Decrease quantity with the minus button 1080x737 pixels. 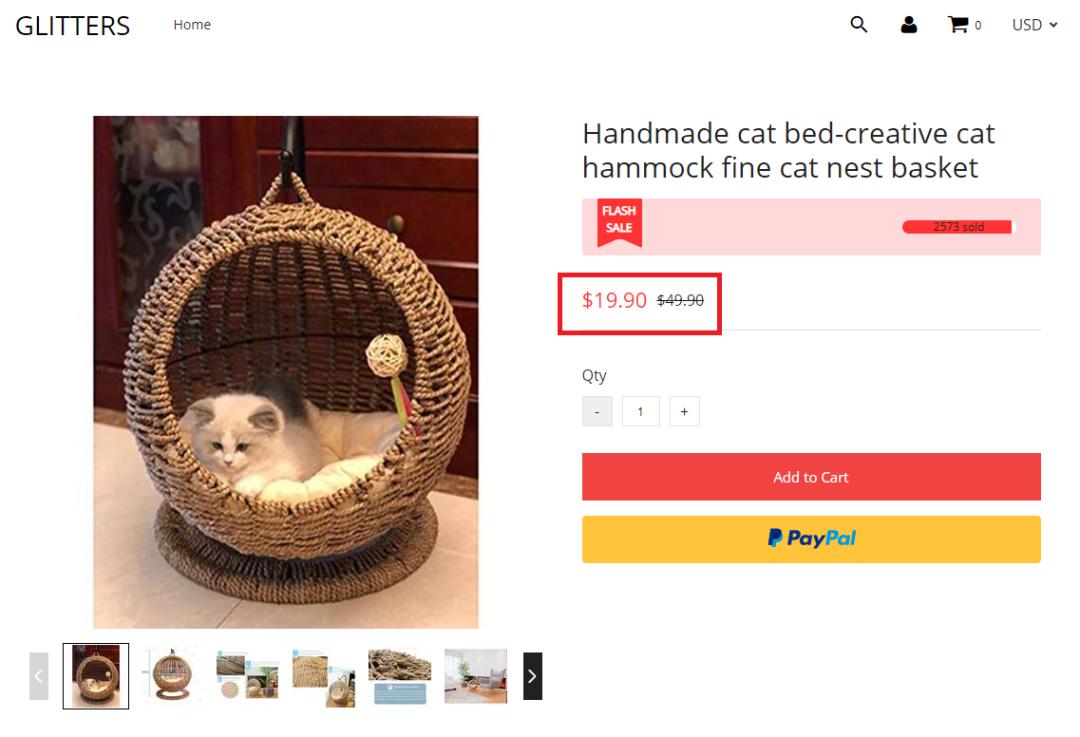597,412
